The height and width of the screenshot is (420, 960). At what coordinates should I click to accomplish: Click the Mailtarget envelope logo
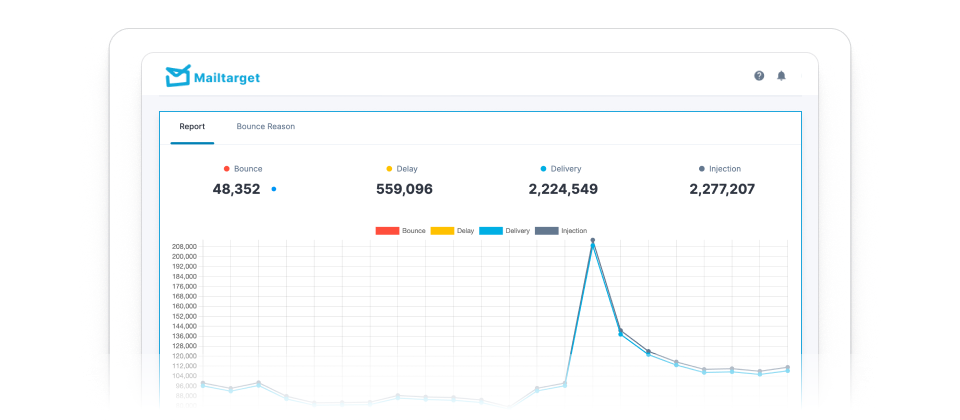pyautogui.click(x=177, y=76)
